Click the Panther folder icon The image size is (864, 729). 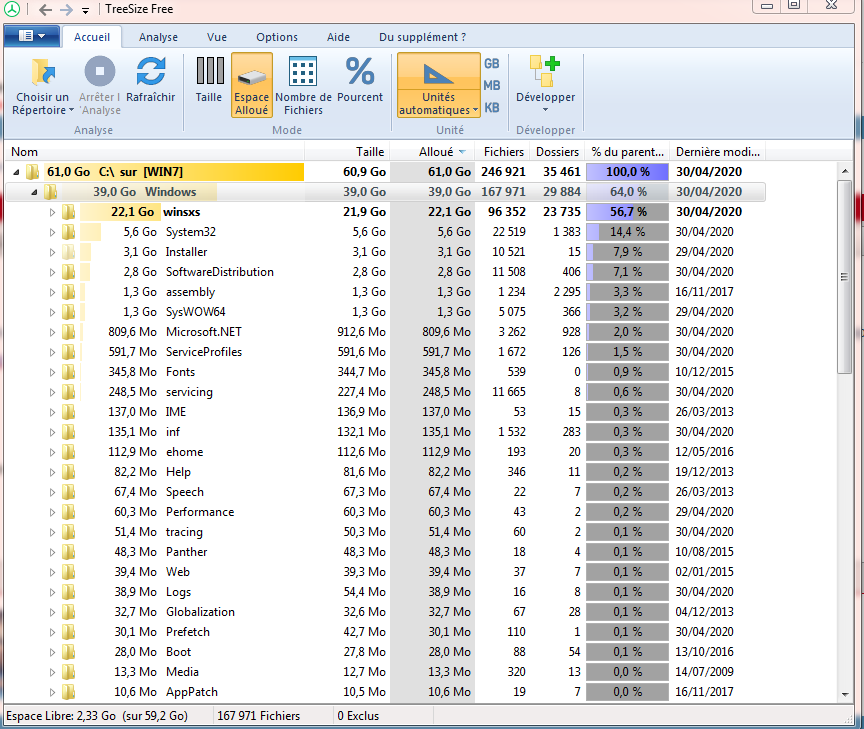coord(68,552)
